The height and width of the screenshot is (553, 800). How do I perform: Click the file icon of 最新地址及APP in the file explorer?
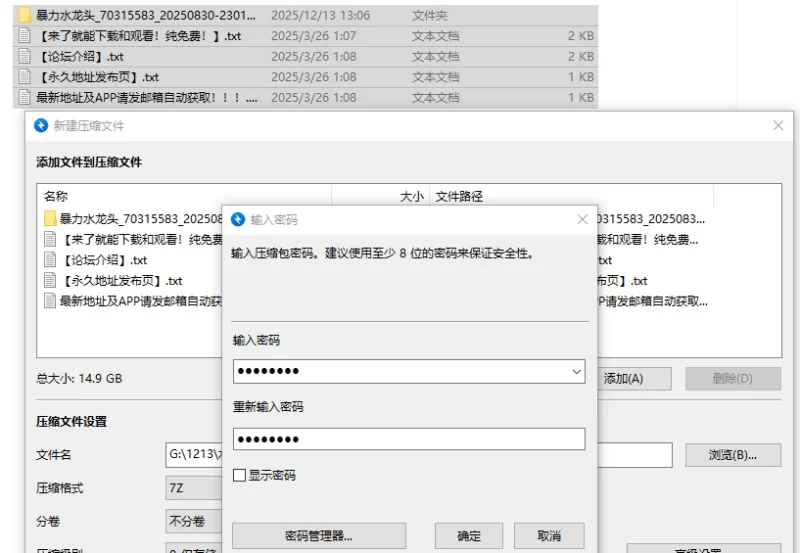(24, 97)
